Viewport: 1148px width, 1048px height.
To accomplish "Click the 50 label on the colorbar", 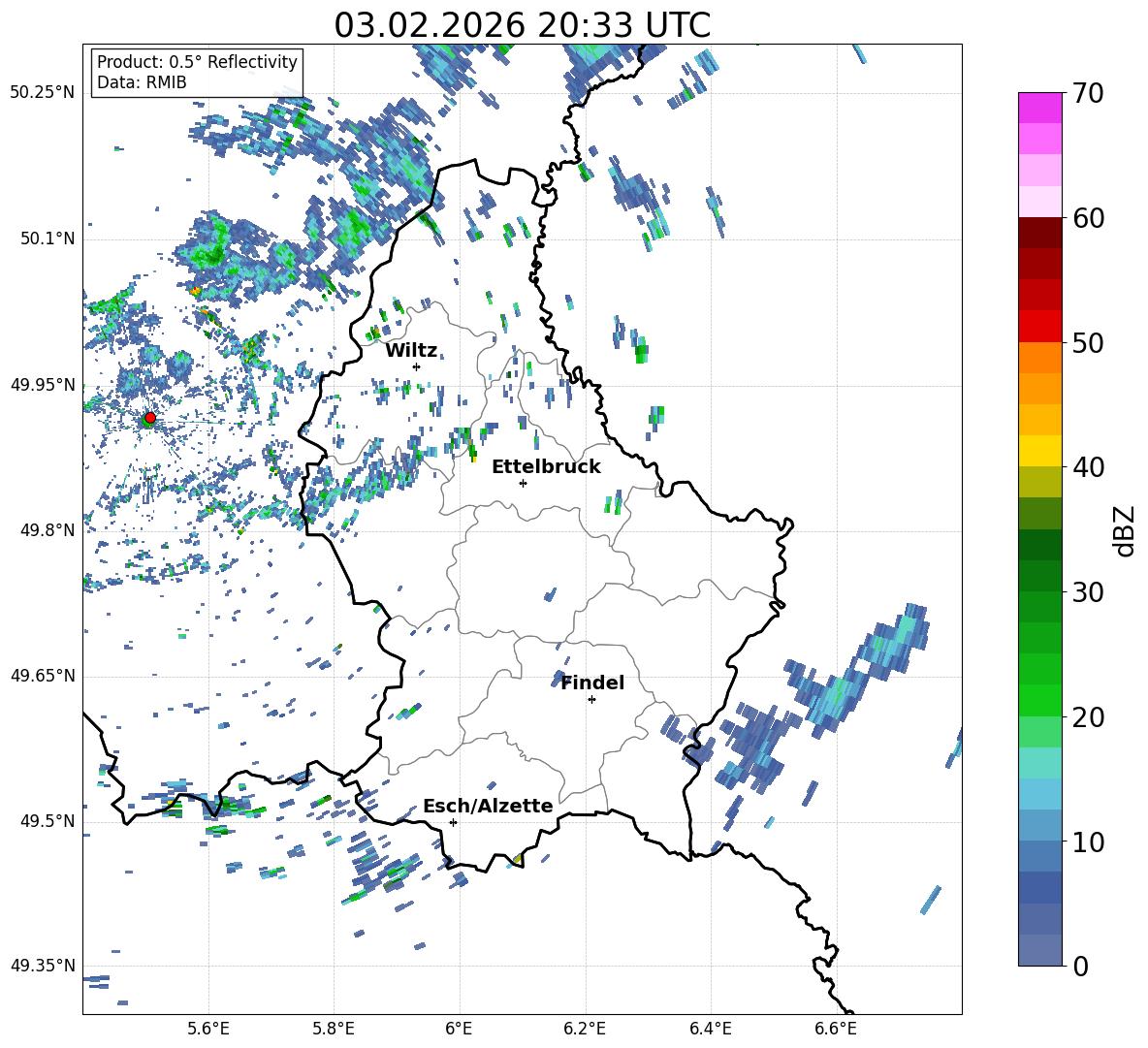I will [x=1088, y=343].
